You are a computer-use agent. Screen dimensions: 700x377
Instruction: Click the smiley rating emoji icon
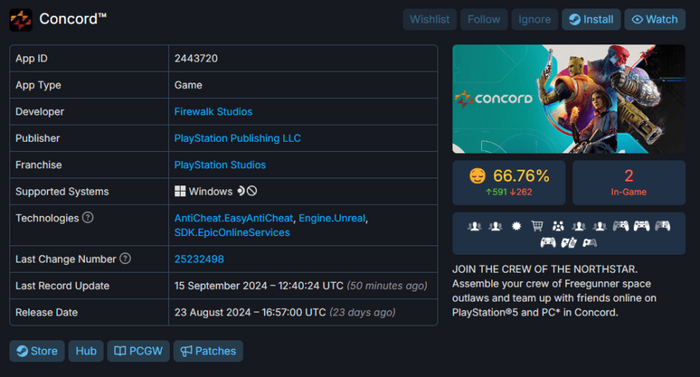click(477, 176)
